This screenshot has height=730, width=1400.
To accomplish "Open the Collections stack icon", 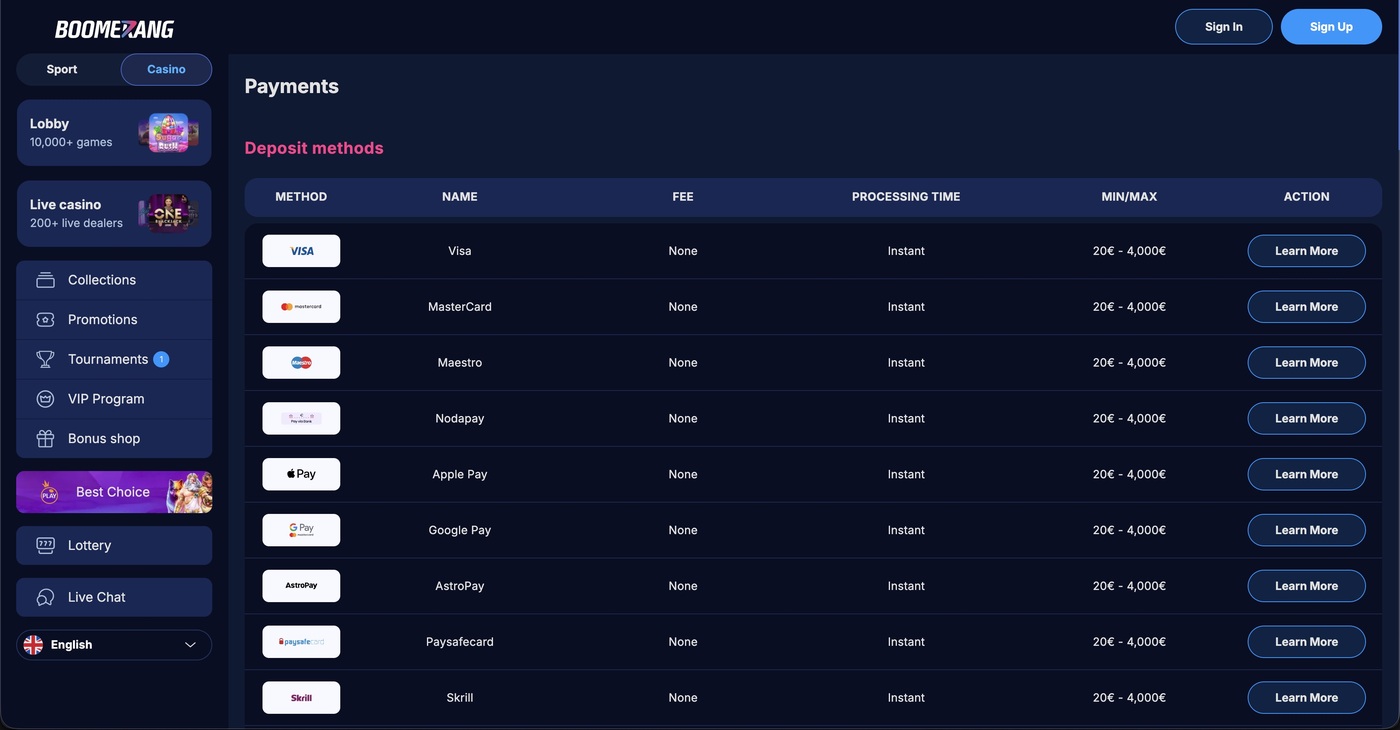I will pyautogui.click(x=45, y=280).
